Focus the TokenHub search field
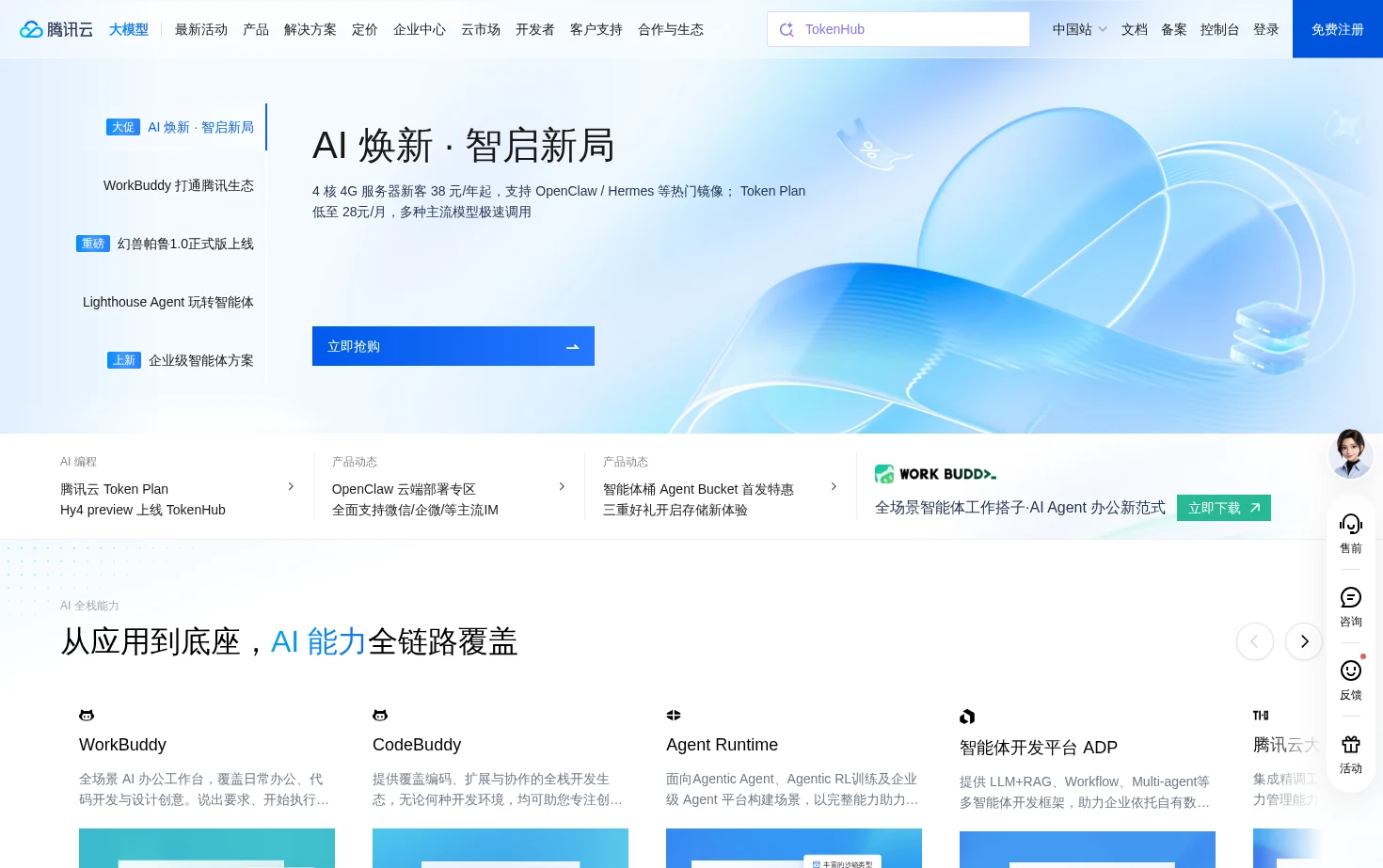 click(898, 29)
